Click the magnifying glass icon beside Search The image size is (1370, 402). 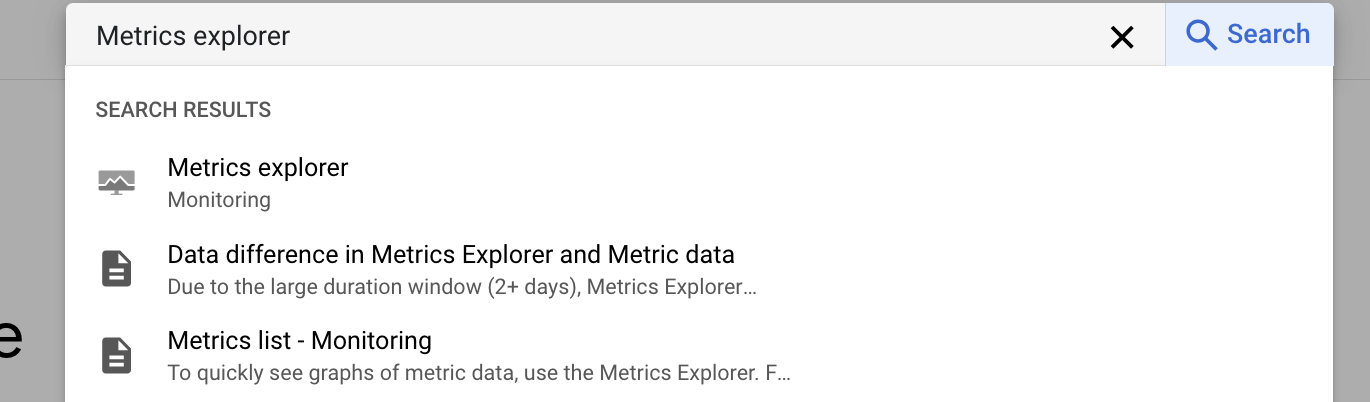(1201, 35)
